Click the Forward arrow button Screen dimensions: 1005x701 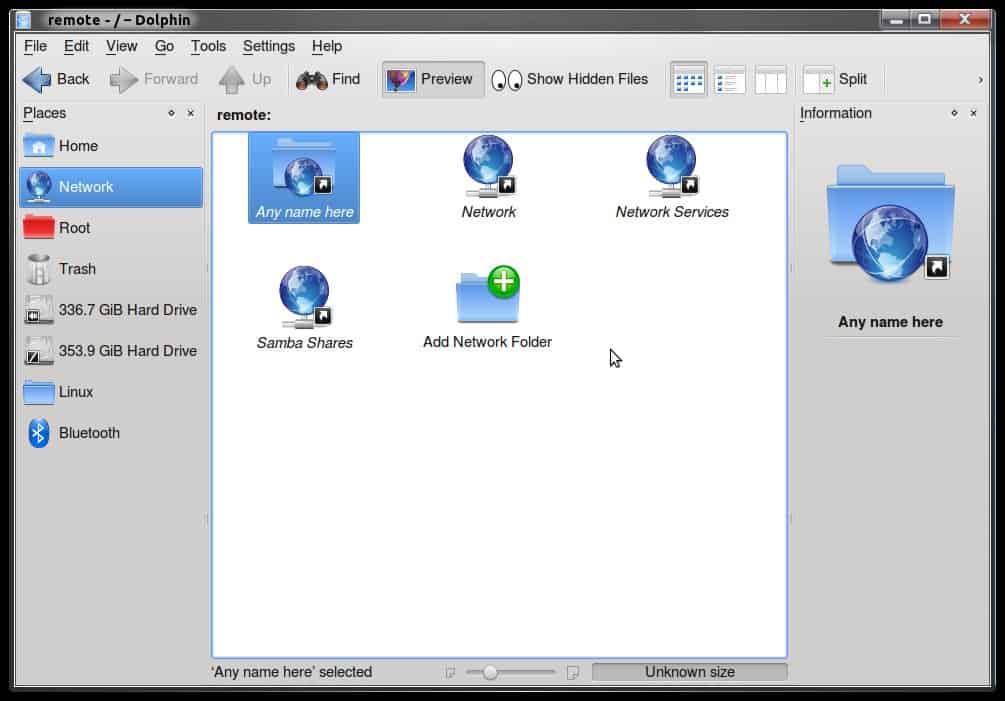coord(154,79)
